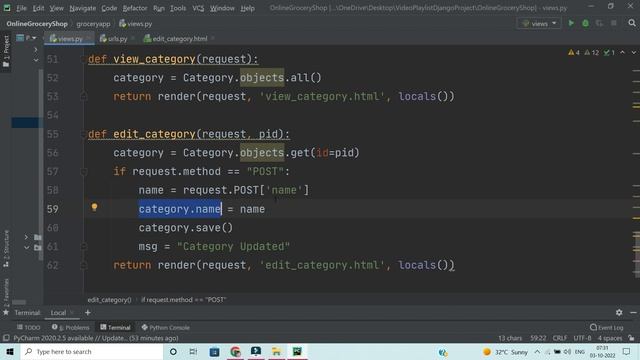Screen dimensions: 640x360
Task: Click edit_category() in the editor breadcrumb
Action: [109, 300]
